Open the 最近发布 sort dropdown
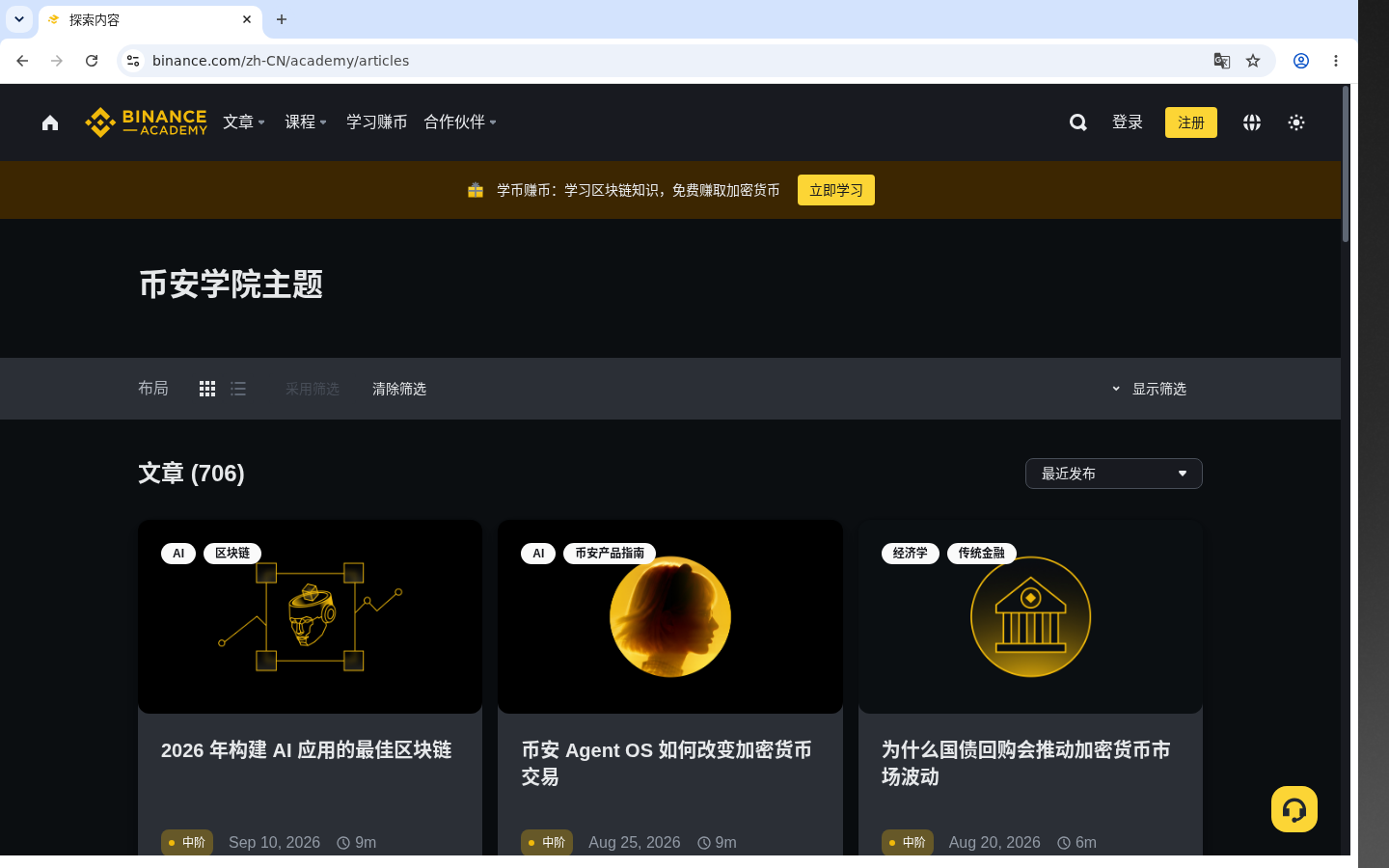This screenshot has width=1389, height=868. (1114, 474)
